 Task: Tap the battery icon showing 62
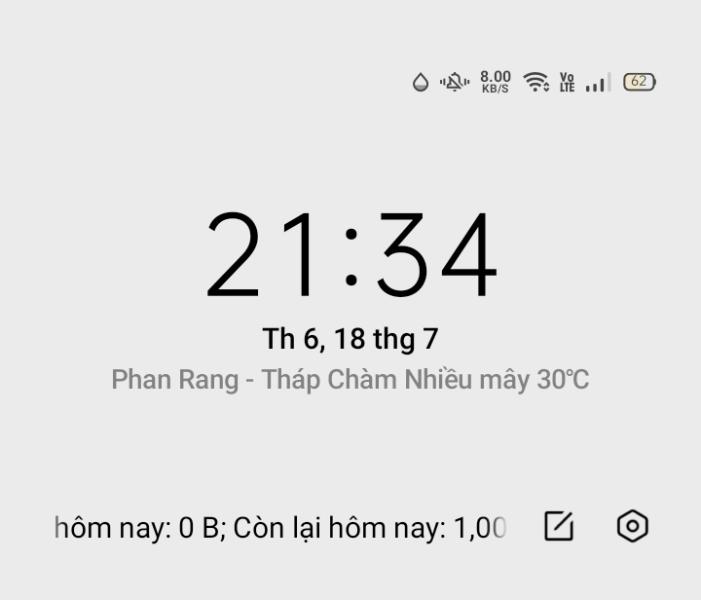coord(639,82)
